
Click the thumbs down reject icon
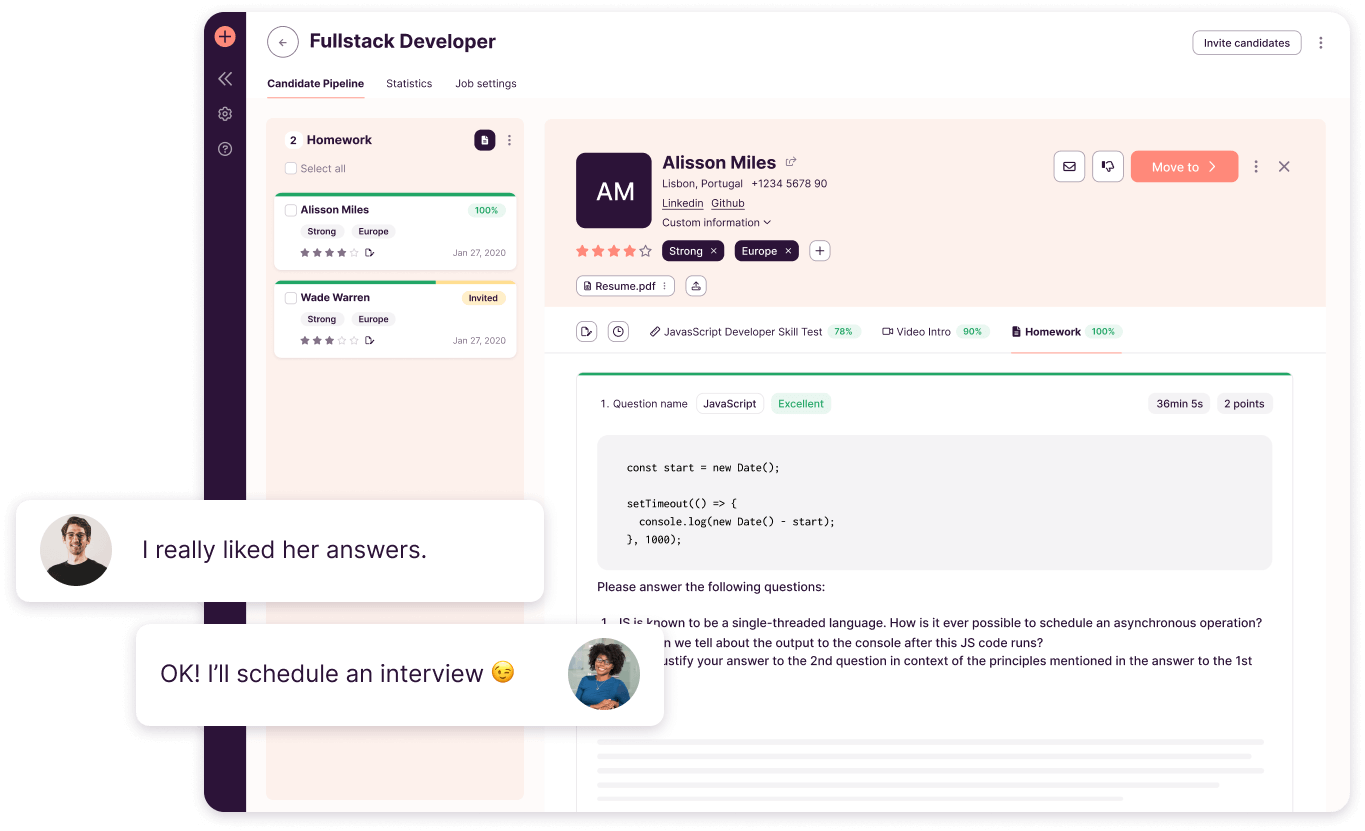[1108, 167]
